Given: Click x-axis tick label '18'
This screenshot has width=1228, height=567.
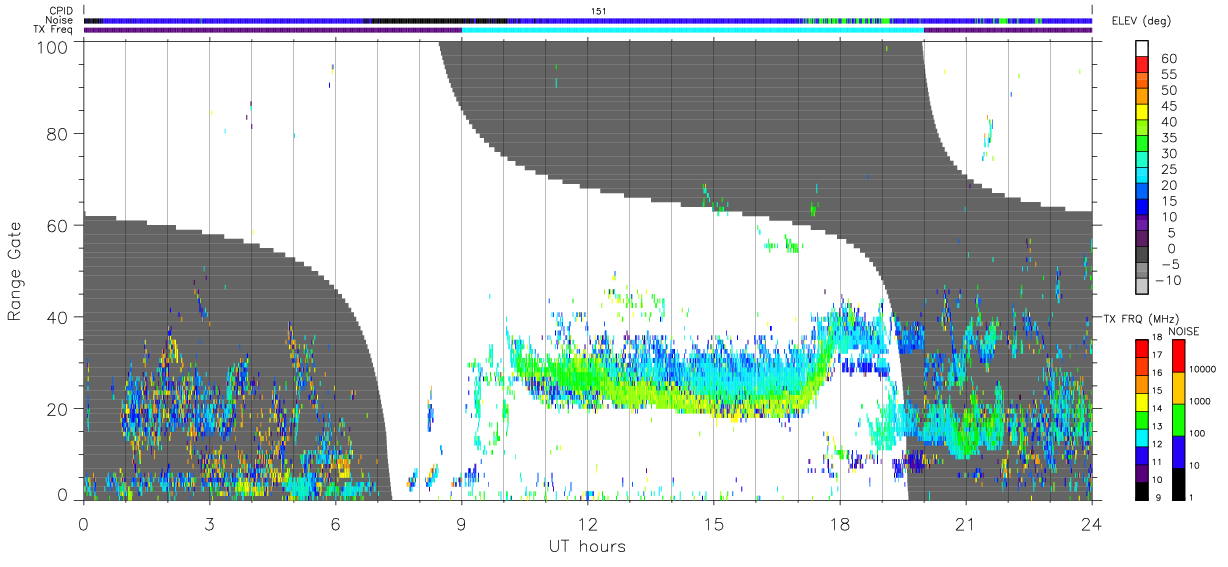Looking at the screenshot, I should point(840,524).
